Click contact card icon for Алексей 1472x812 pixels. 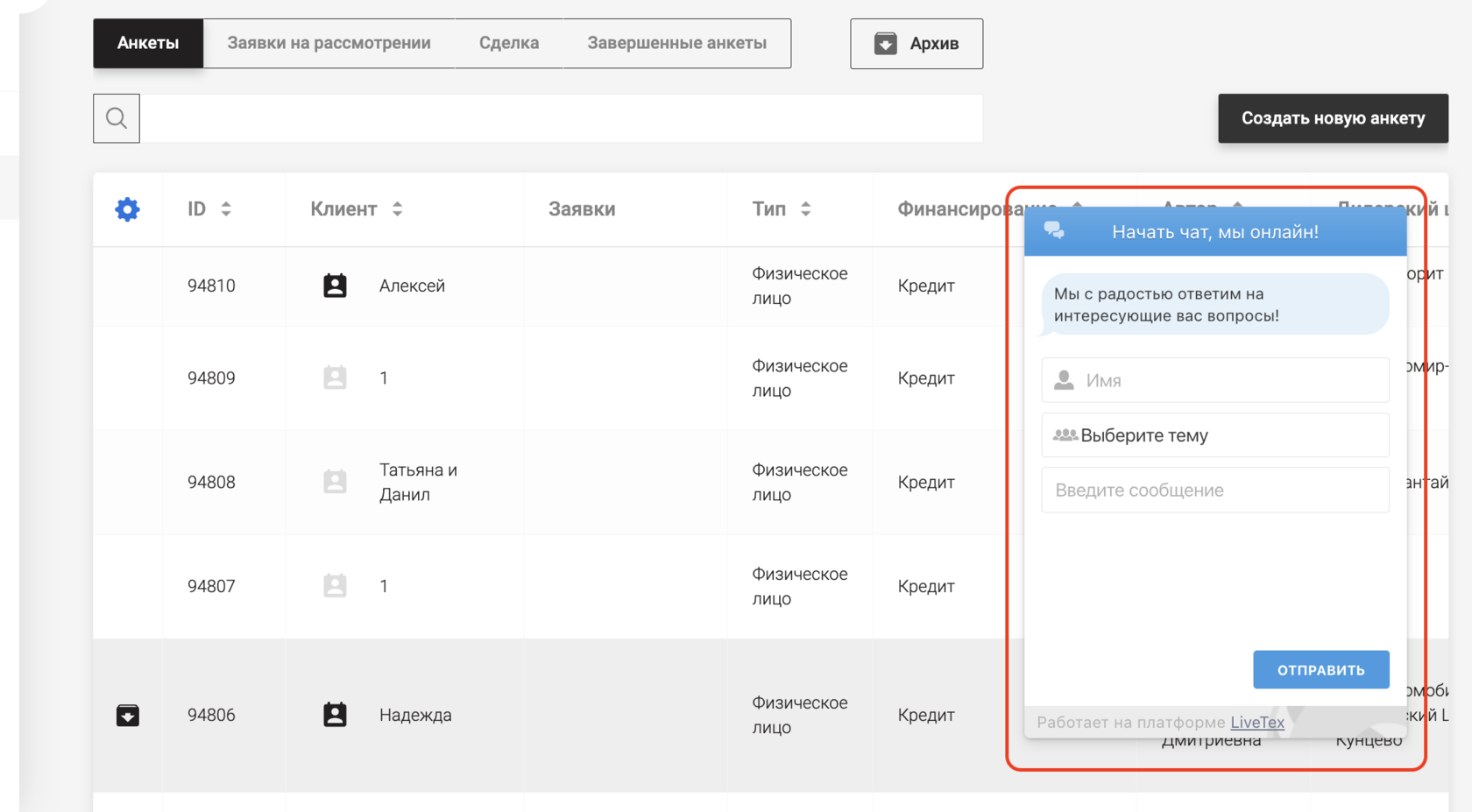(x=335, y=286)
